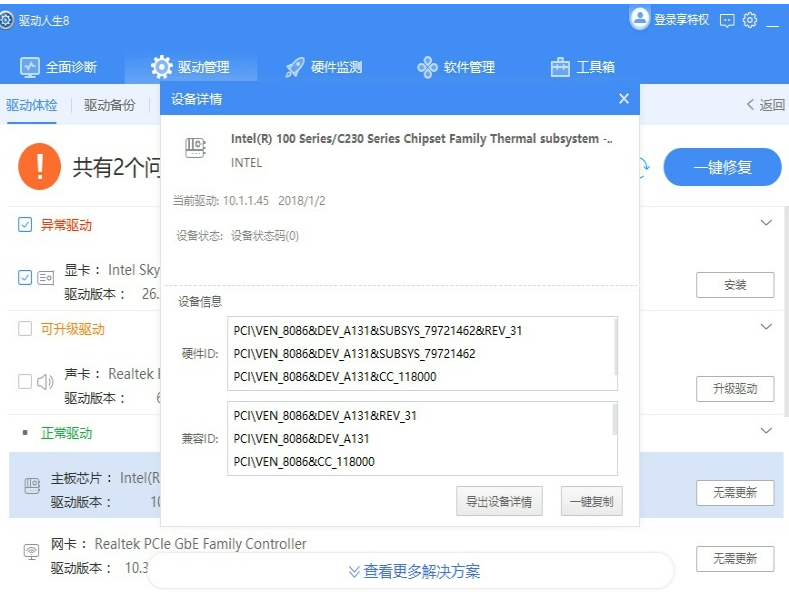Image resolution: width=789 pixels, height=602 pixels.
Task: Click 无需更新 in 网卡 row
Action: 735,558
